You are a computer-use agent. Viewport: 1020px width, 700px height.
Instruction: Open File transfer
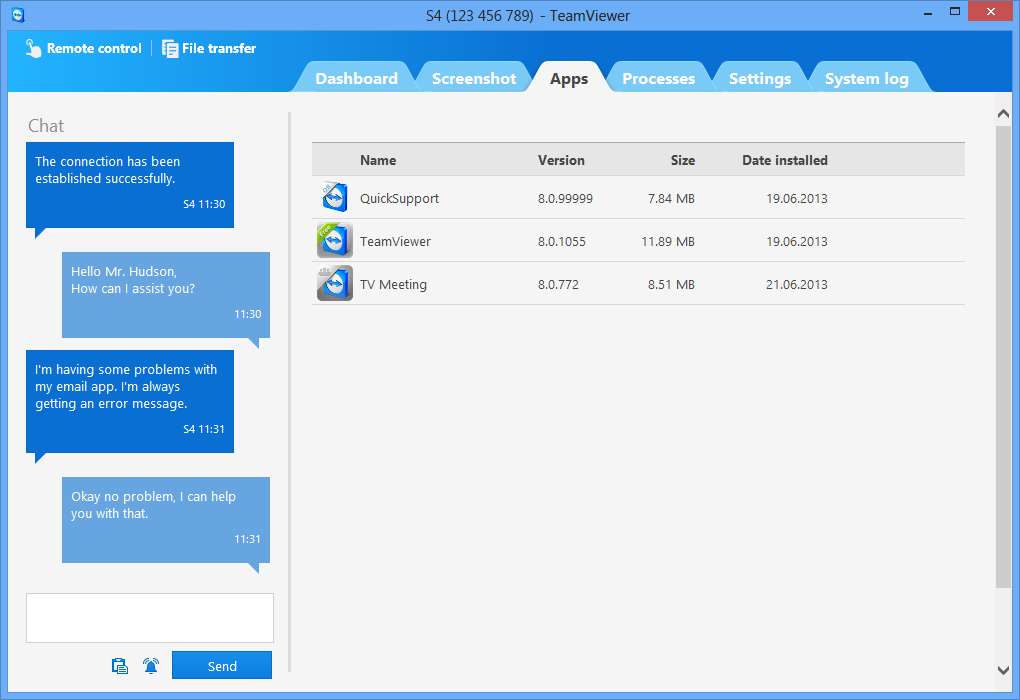pos(209,48)
